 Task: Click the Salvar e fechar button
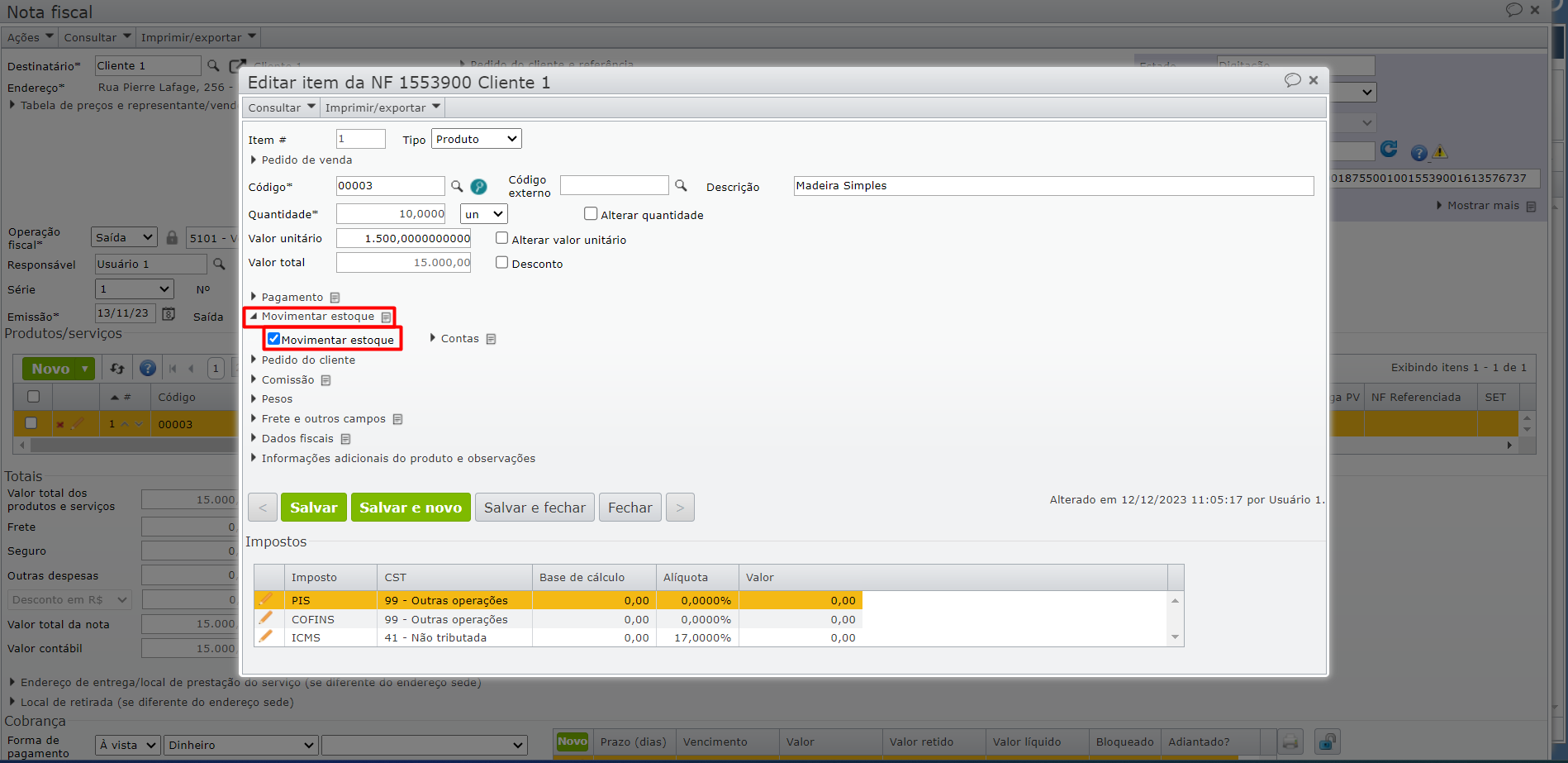[535, 508]
